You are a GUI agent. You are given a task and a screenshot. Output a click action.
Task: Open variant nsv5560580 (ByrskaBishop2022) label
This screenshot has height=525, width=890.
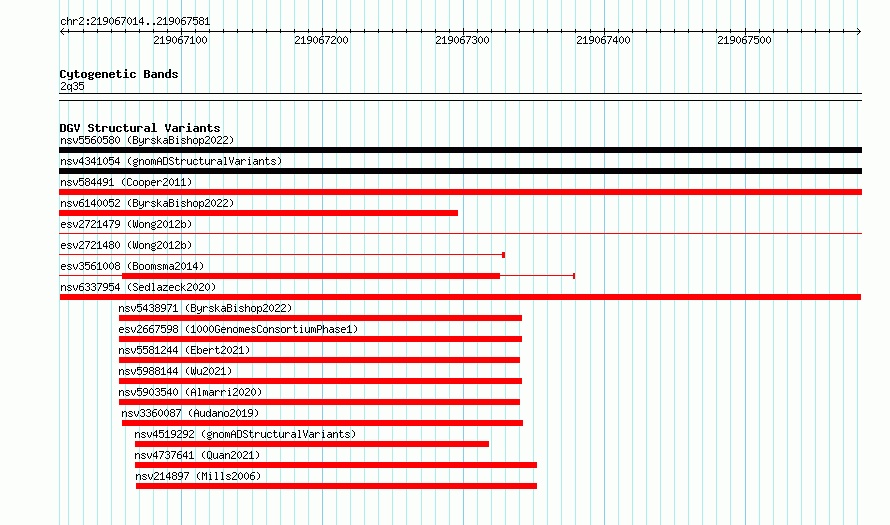coord(147,140)
